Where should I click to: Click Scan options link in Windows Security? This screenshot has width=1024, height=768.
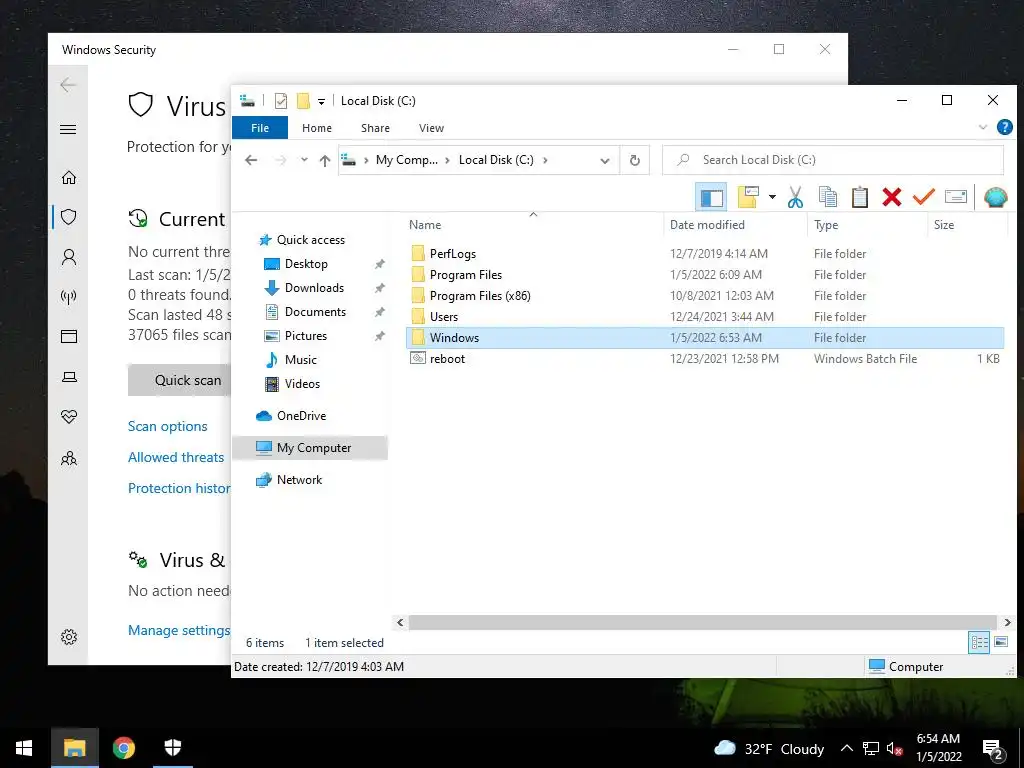[x=167, y=426]
